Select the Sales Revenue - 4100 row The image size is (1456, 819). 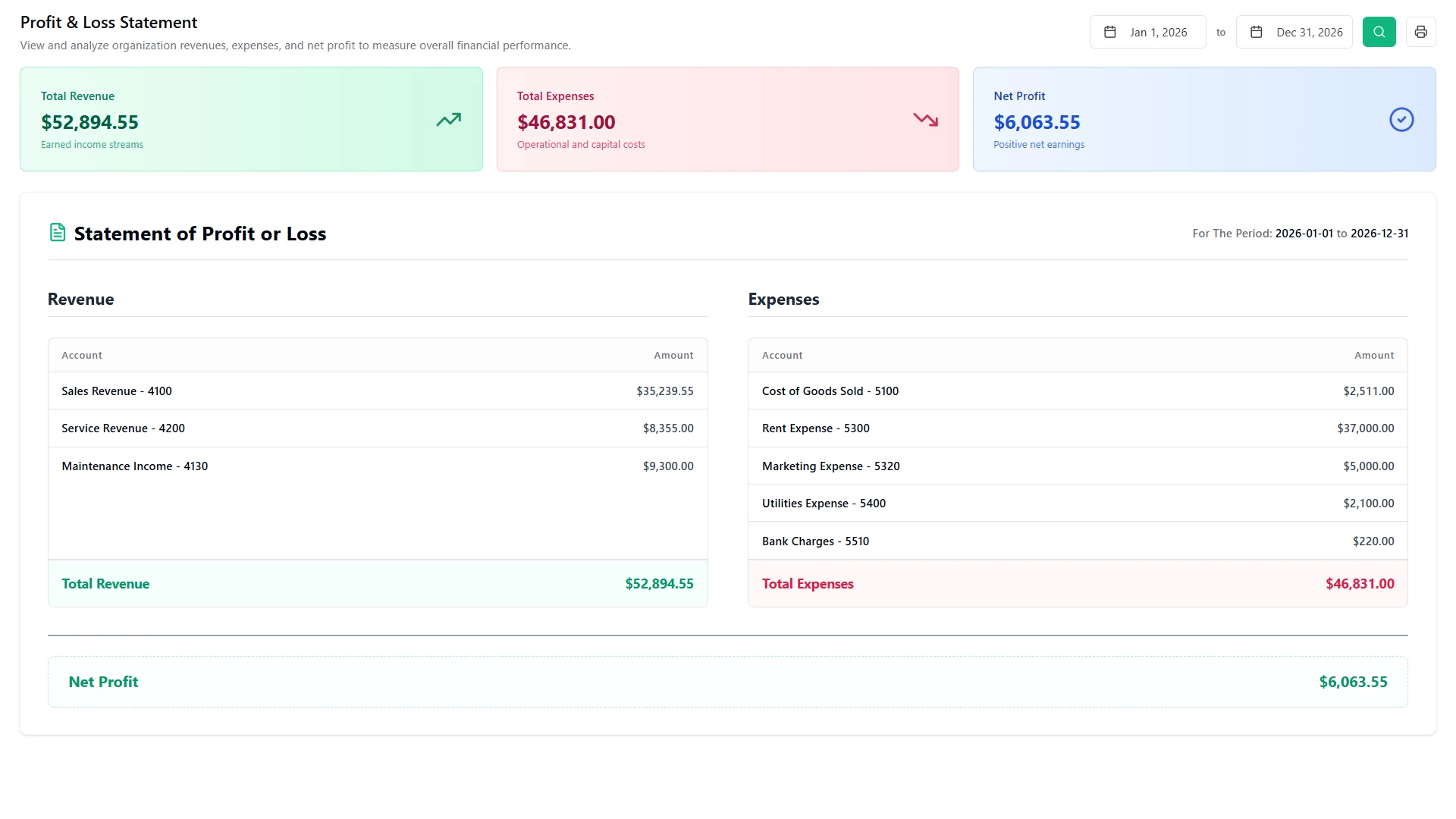coord(378,391)
